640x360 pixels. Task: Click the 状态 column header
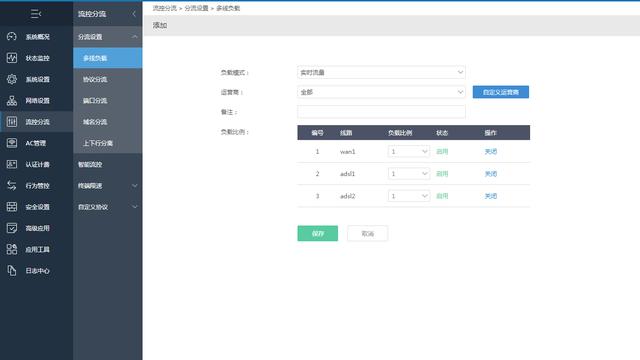click(x=442, y=133)
